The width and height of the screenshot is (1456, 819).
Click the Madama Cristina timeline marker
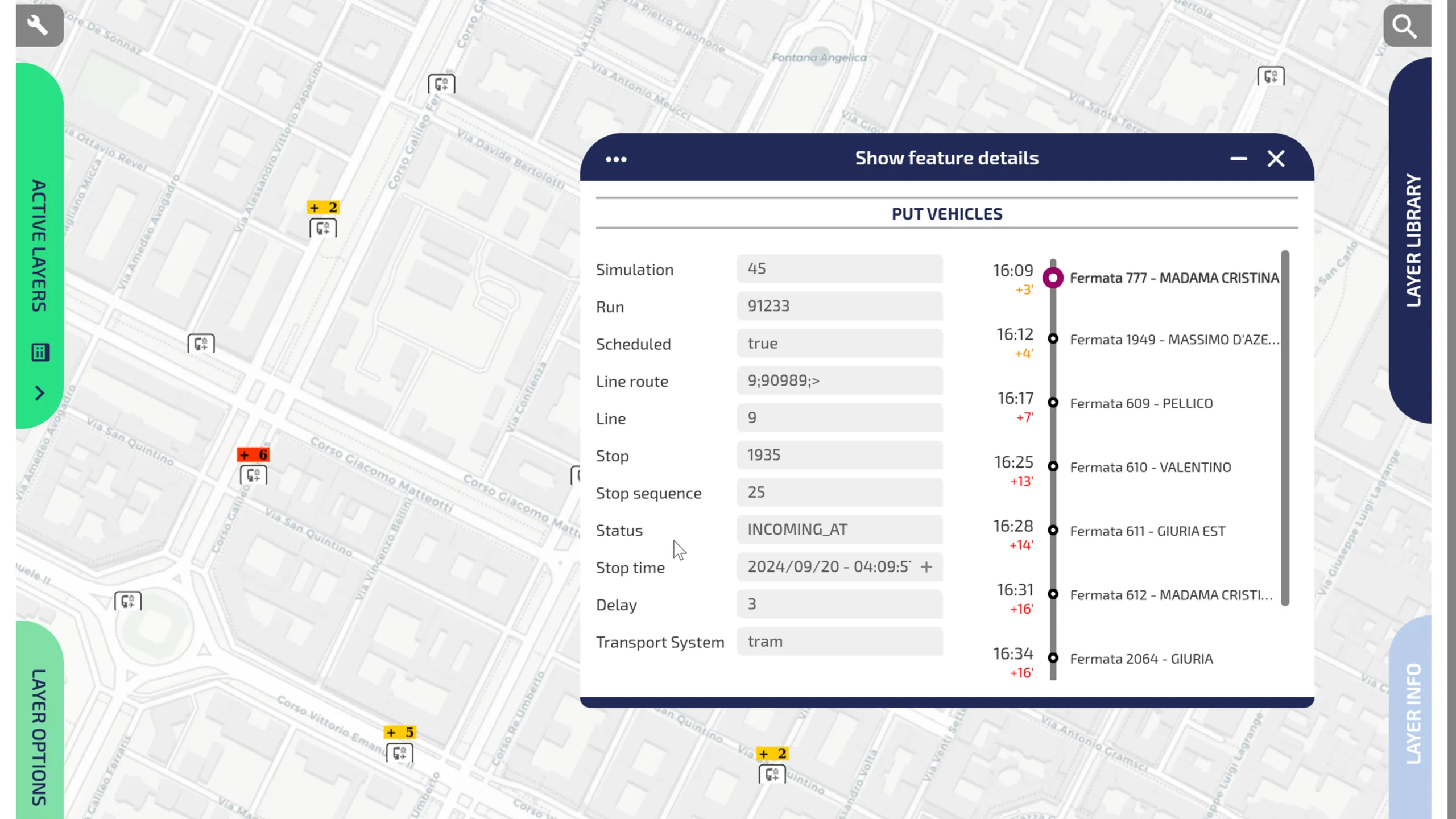(1053, 278)
